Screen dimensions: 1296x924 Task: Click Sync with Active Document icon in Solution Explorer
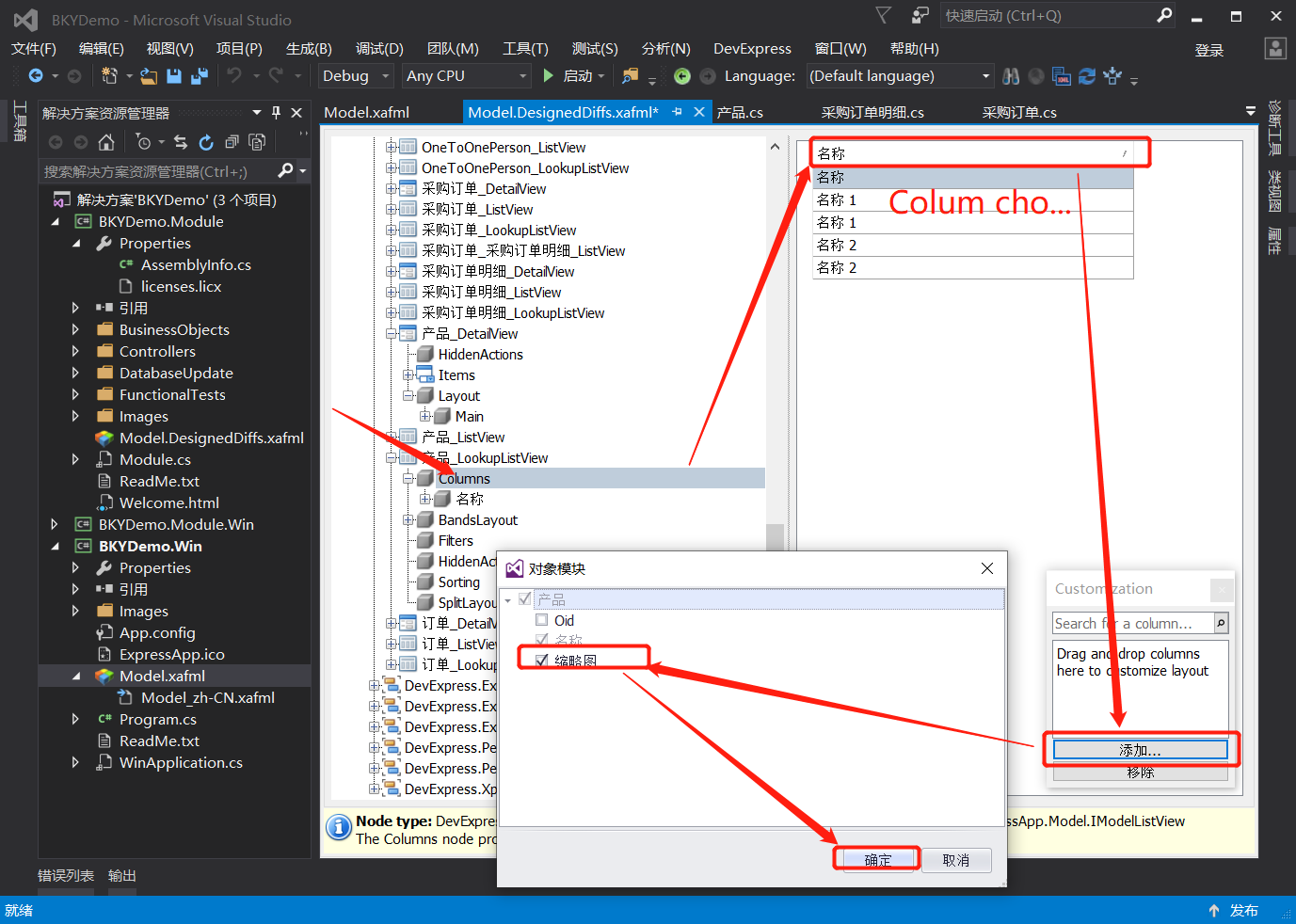tap(181, 142)
